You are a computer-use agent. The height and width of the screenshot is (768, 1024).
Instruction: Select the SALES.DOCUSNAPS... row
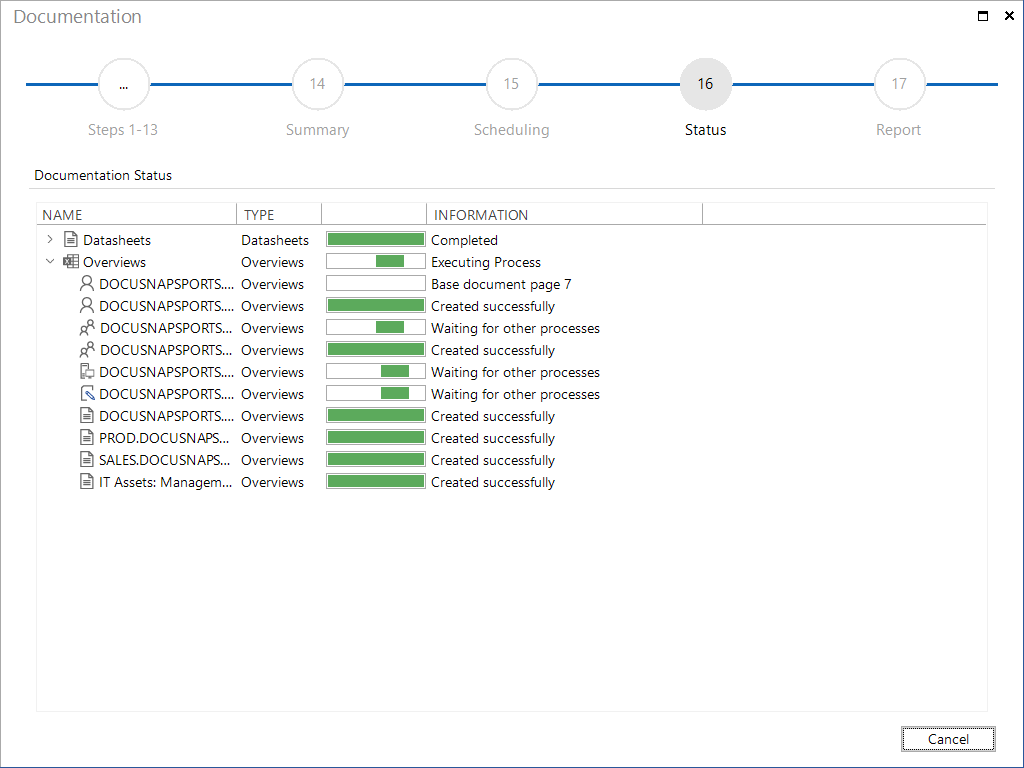[164, 460]
